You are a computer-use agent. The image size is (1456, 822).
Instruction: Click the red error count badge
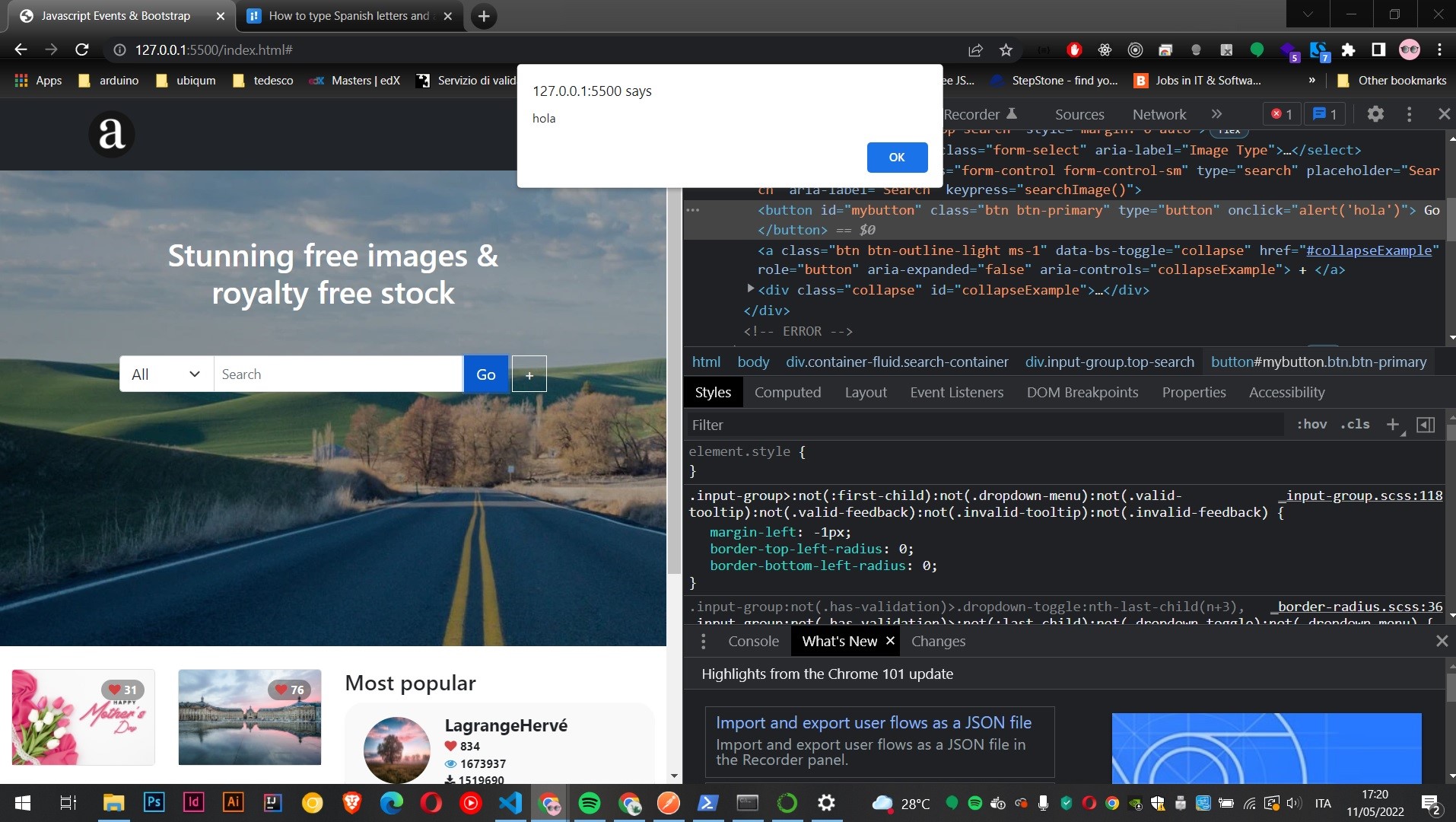[x=1283, y=114]
